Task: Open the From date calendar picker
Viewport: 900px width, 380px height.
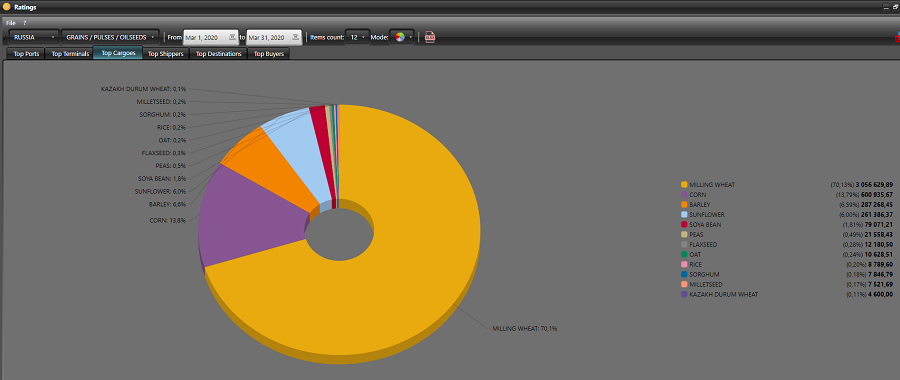Action: (x=232, y=37)
